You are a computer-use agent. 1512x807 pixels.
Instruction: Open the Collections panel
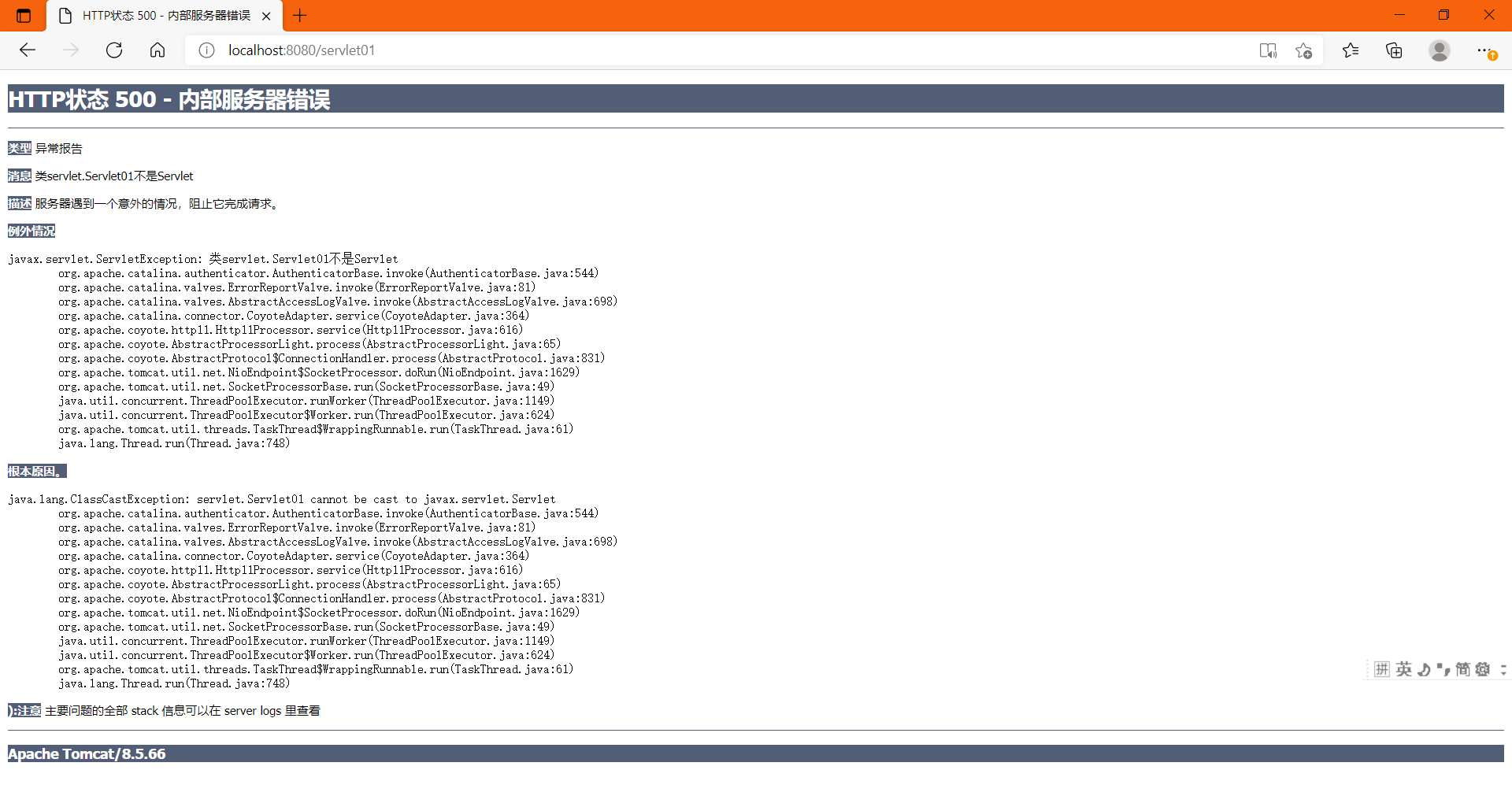click(x=1394, y=50)
